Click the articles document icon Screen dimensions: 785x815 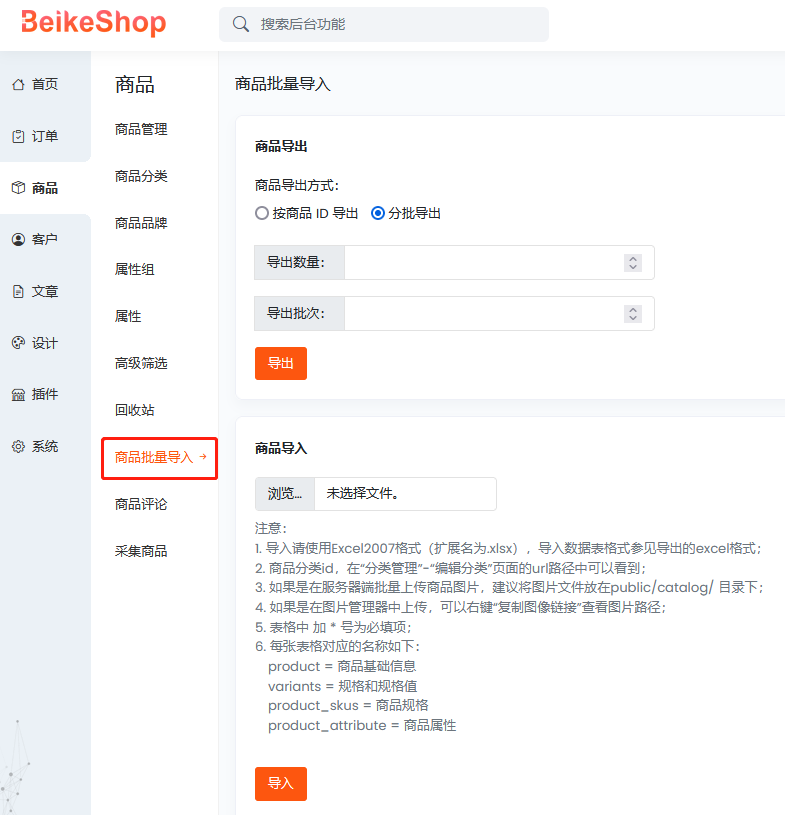coord(18,292)
